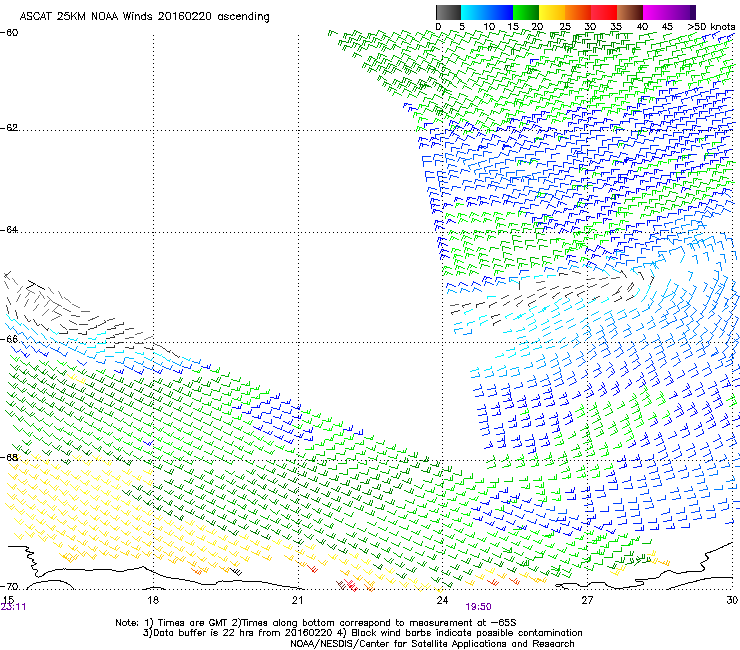
Task: Click the '-60' latitude label
Action: point(9,33)
